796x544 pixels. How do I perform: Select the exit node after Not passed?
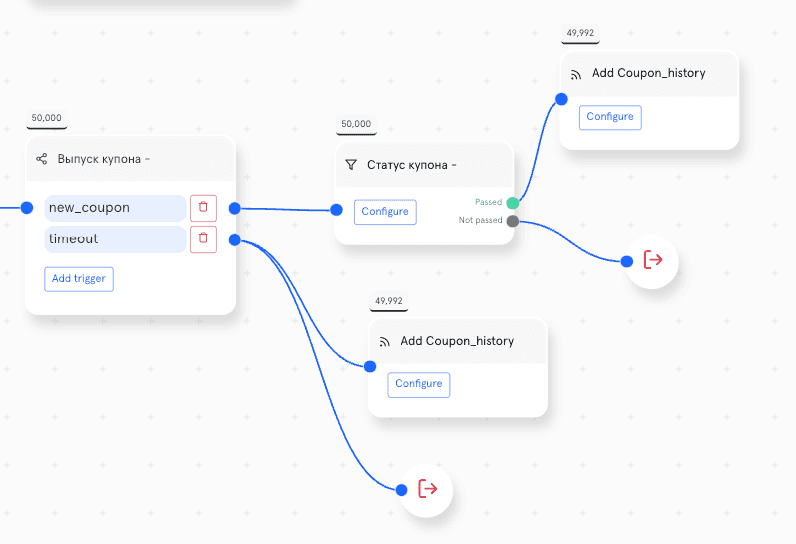click(652, 261)
